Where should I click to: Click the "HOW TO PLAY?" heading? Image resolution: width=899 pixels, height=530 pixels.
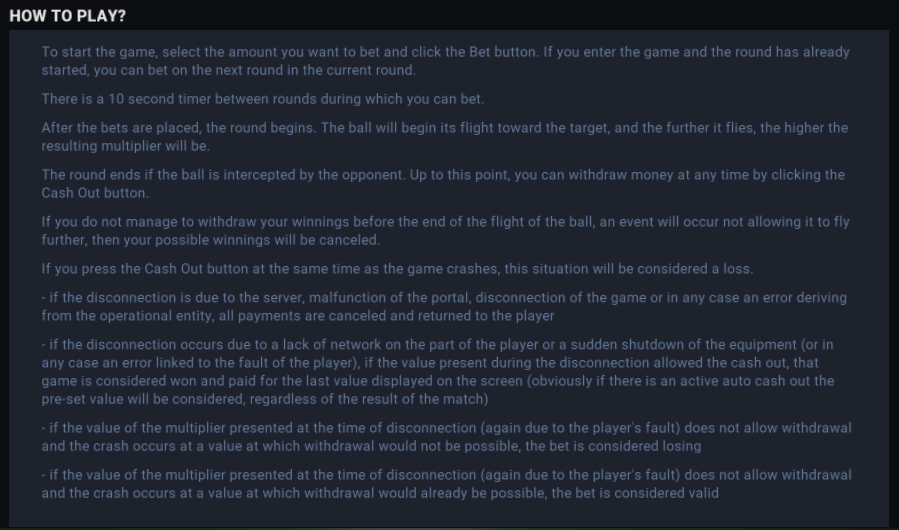[x=68, y=16]
